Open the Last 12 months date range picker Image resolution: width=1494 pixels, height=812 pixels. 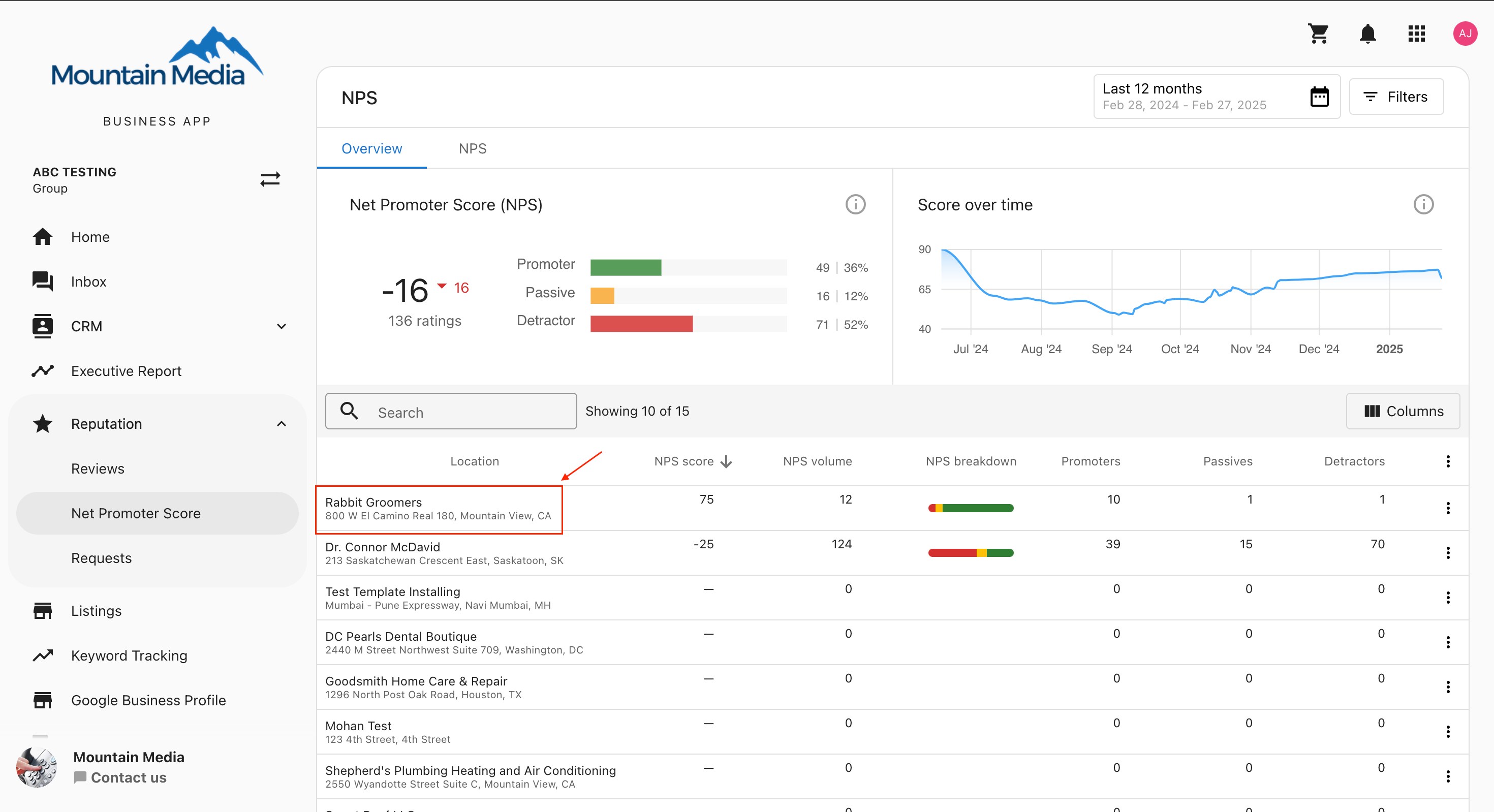pos(1216,97)
